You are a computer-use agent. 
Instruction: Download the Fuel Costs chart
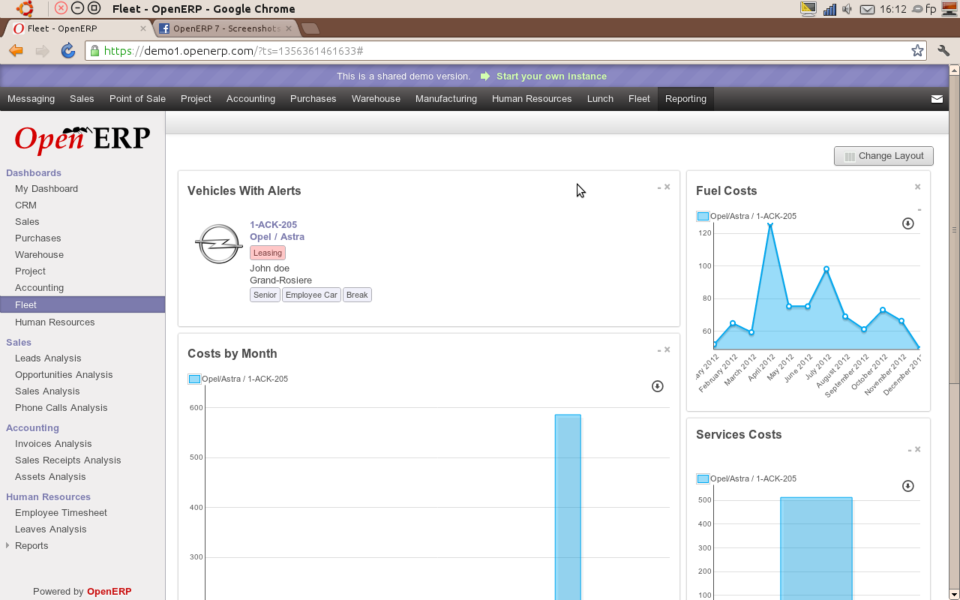[908, 223]
